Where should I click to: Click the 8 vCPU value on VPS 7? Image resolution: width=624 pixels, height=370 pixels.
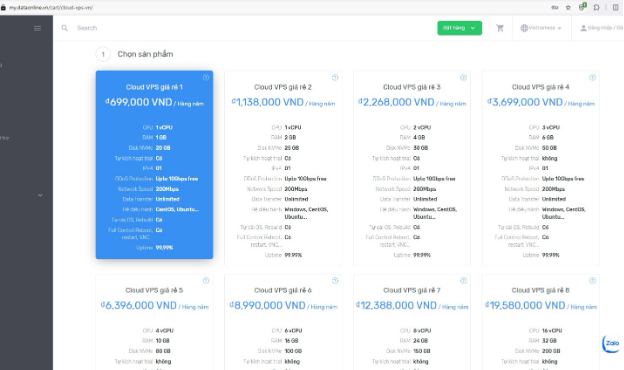point(422,331)
